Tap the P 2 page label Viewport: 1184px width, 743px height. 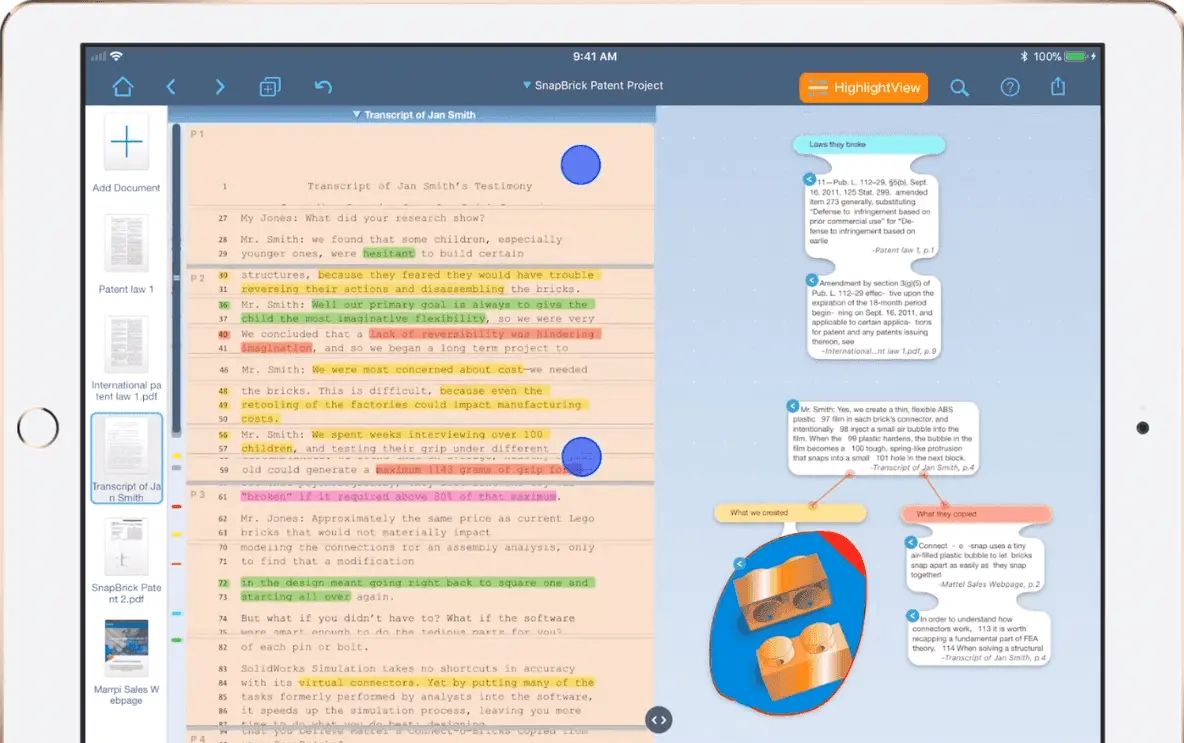point(198,278)
